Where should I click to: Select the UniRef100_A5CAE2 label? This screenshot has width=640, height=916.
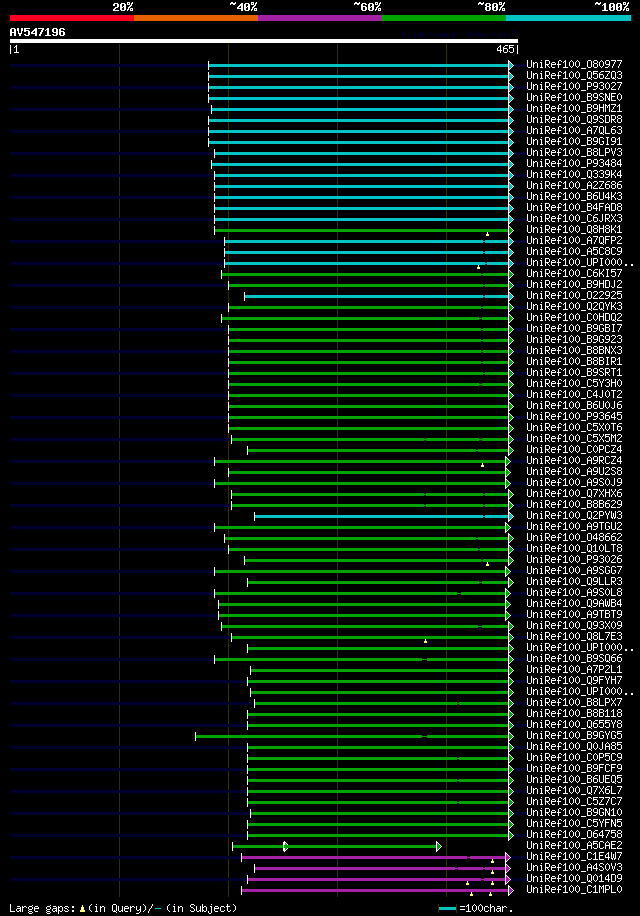pyautogui.click(x=574, y=846)
